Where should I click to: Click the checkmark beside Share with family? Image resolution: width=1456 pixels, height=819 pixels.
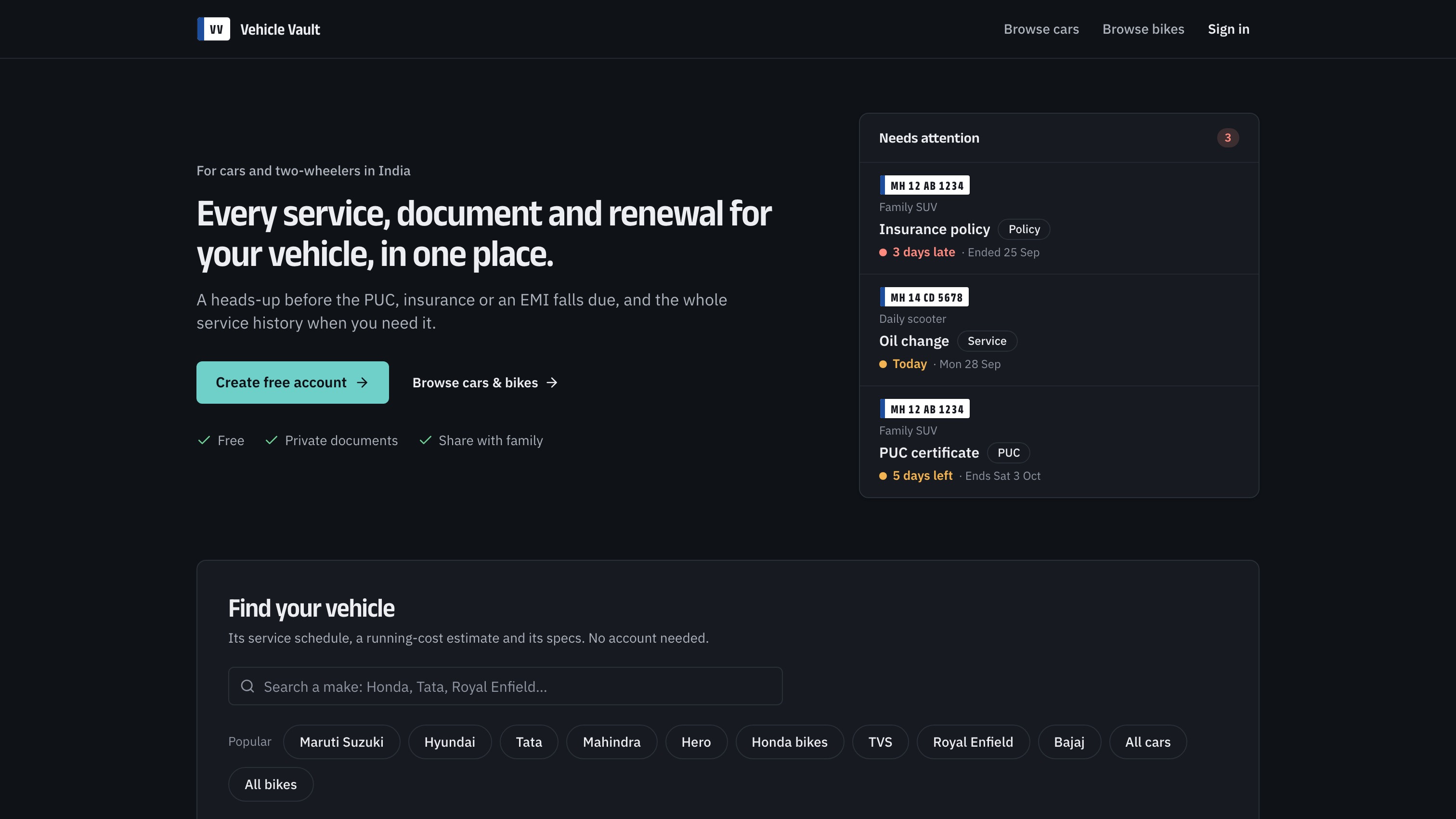tap(426, 440)
